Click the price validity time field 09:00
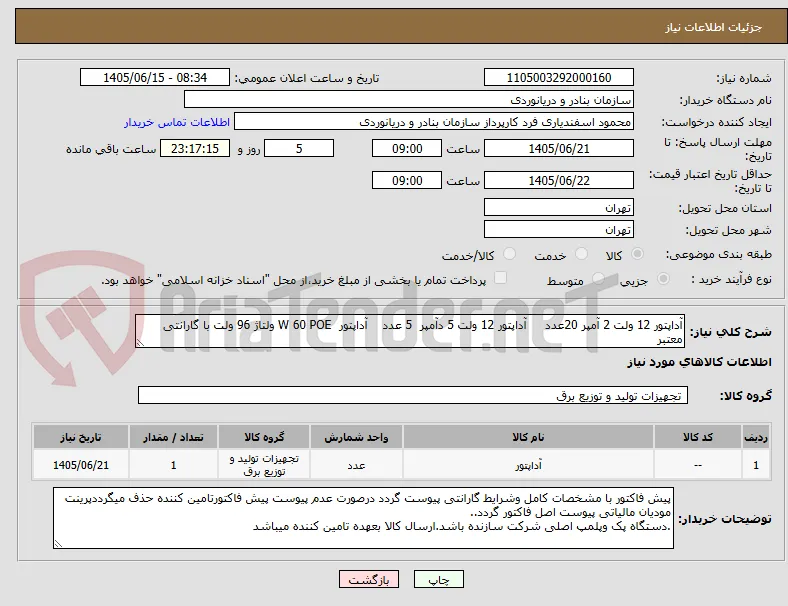The image size is (788, 606). (407, 180)
